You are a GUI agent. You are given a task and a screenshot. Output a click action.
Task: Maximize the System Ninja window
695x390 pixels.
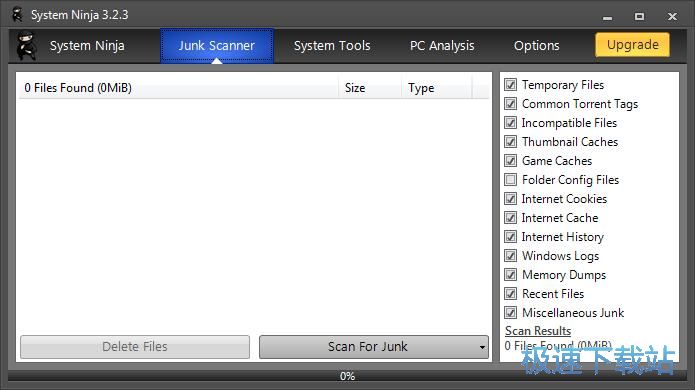tap(639, 16)
